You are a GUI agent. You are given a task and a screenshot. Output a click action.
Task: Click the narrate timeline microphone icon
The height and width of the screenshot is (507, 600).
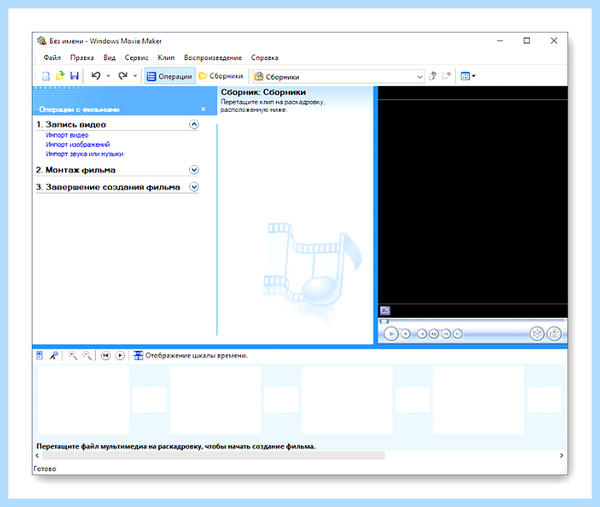tap(54, 355)
